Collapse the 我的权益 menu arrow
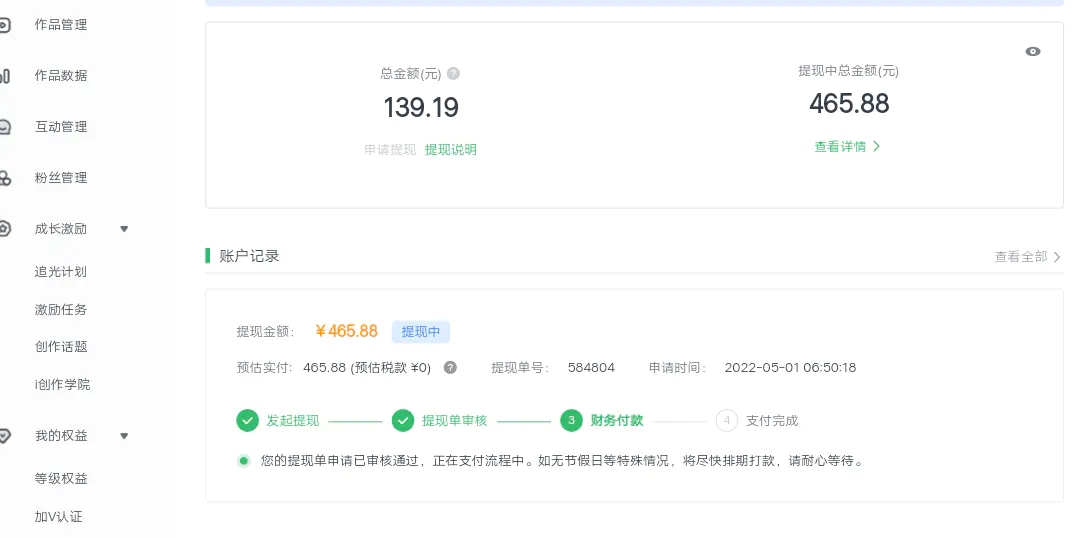Viewport: 1079px width, 538px height. pos(124,436)
